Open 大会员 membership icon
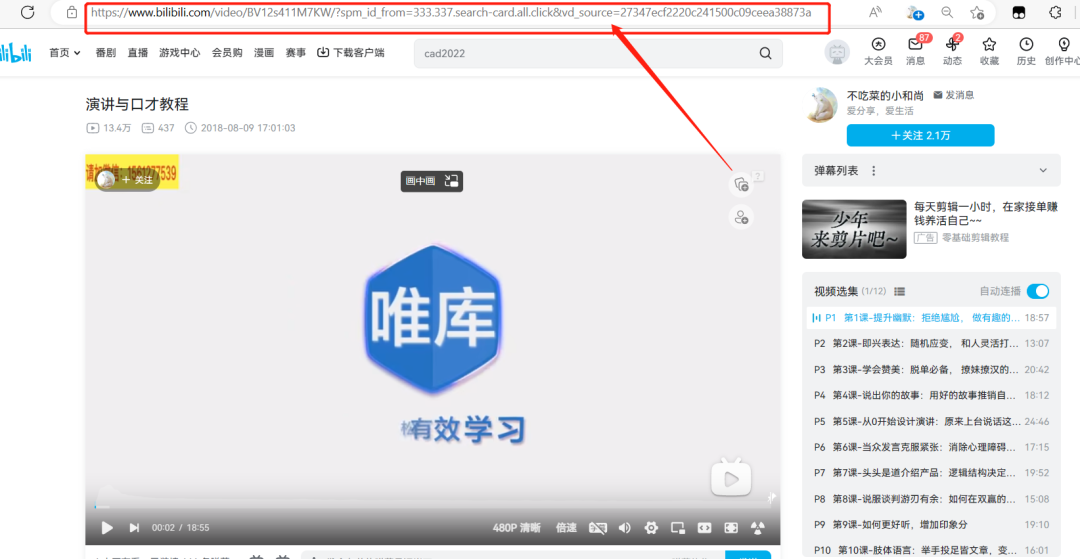 [878, 52]
